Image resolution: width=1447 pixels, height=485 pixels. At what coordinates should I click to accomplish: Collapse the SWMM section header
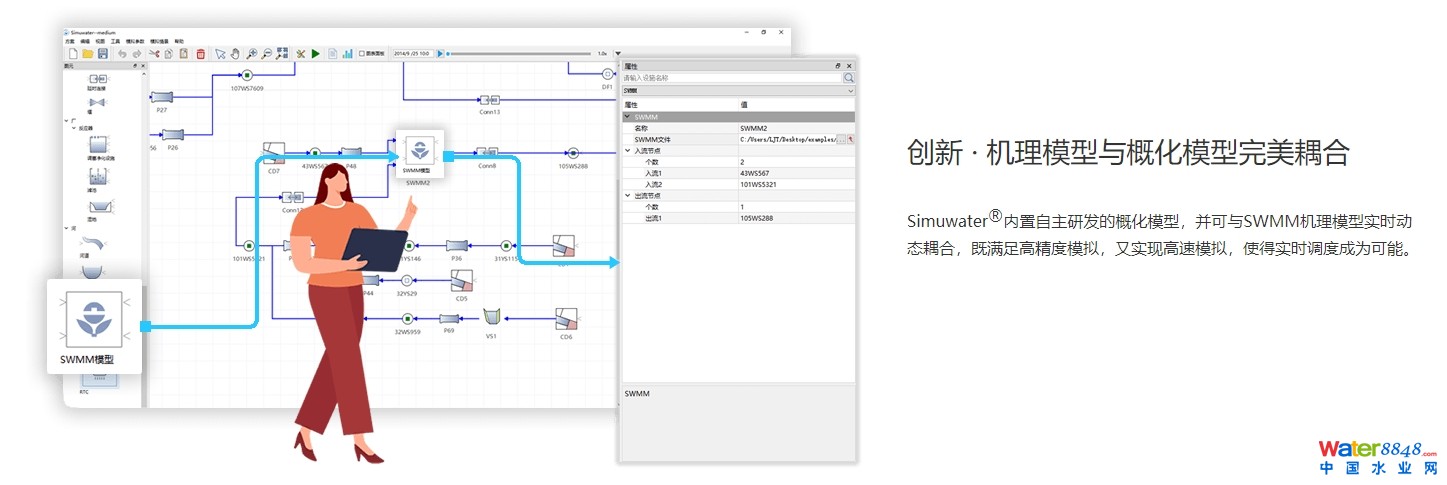(627, 117)
